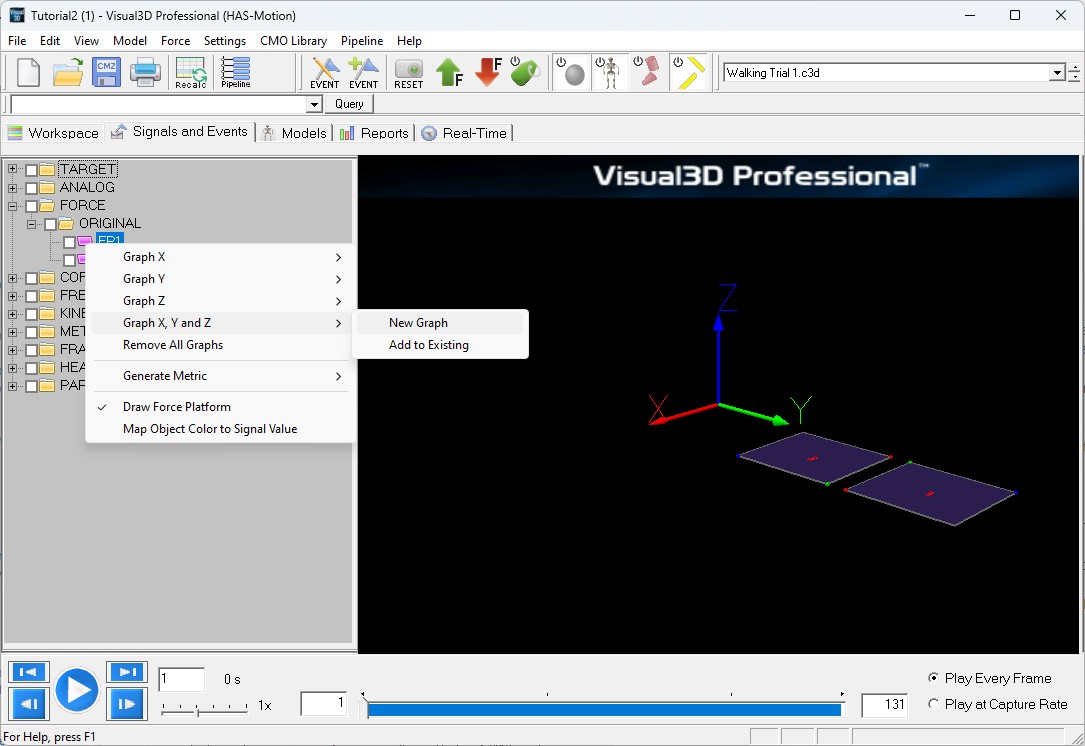Click the red down-arrow F icon
This screenshot has height=746, width=1085.
coord(489,73)
